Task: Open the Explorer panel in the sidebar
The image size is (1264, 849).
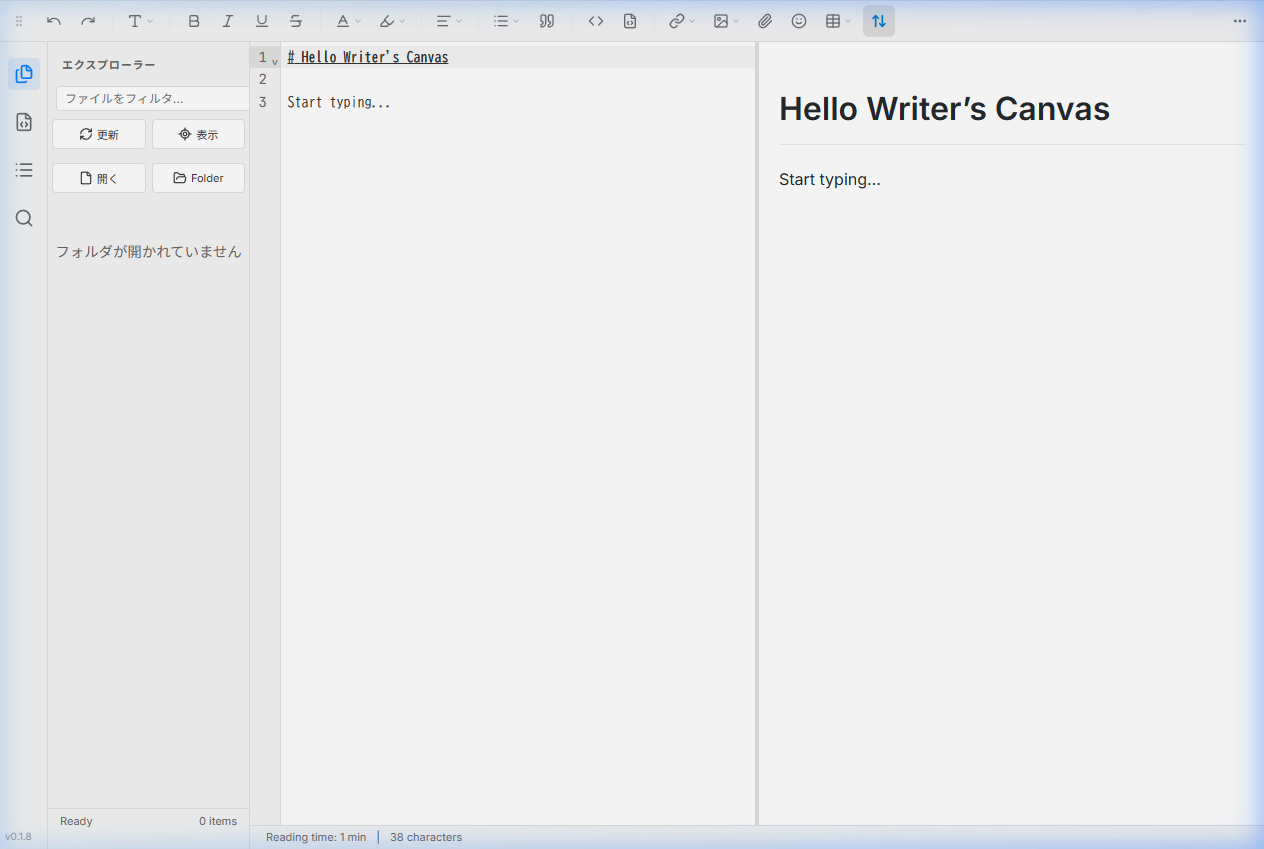Action: pos(24,74)
